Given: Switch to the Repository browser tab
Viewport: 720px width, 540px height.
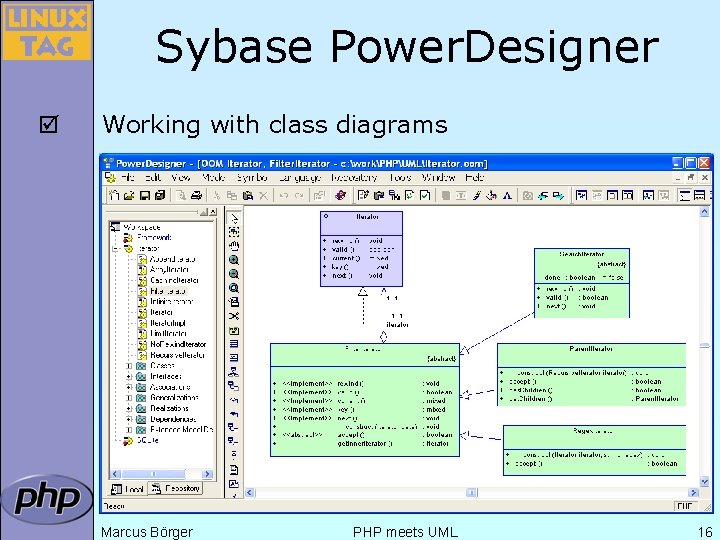Looking at the screenshot, I should point(176,488).
